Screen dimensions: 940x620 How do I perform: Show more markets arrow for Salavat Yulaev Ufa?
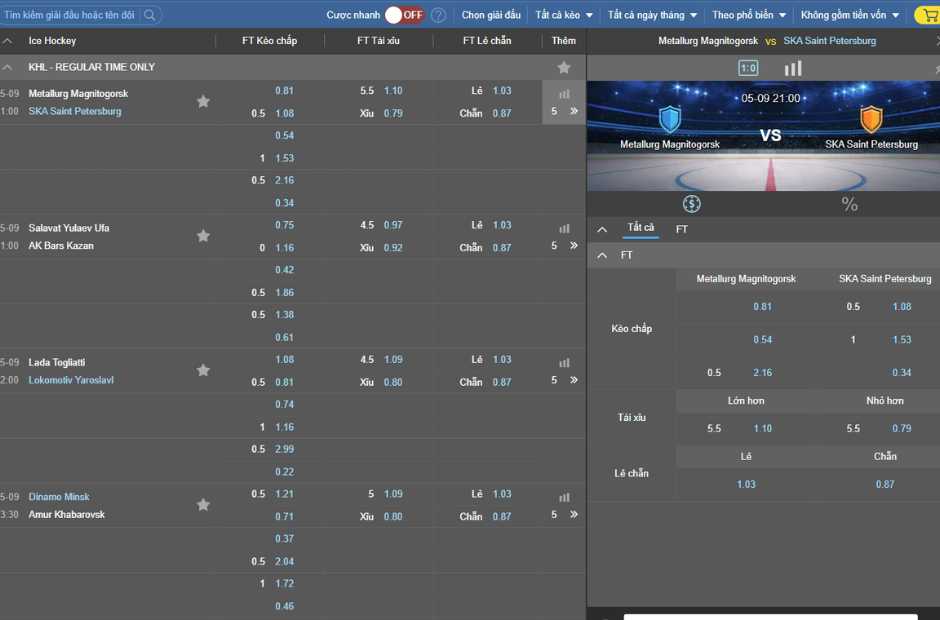click(574, 245)
